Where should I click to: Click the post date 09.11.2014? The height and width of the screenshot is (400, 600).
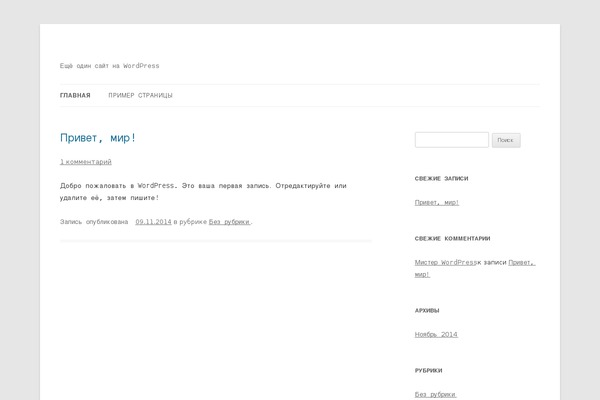pos(153,222)
